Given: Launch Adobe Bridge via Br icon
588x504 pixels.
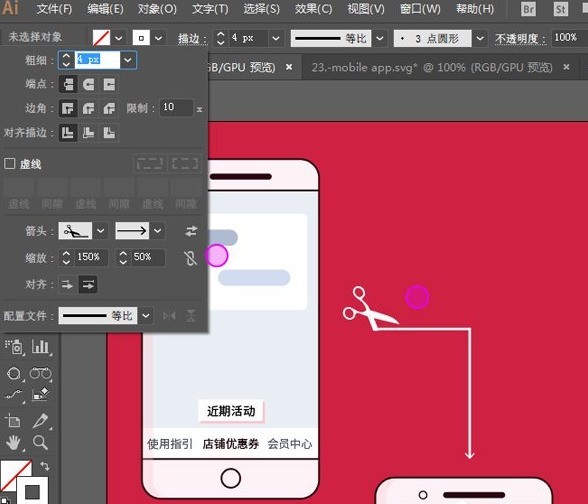Looking at the screenshot, I should pyautogui.click(x=528, y=9).
